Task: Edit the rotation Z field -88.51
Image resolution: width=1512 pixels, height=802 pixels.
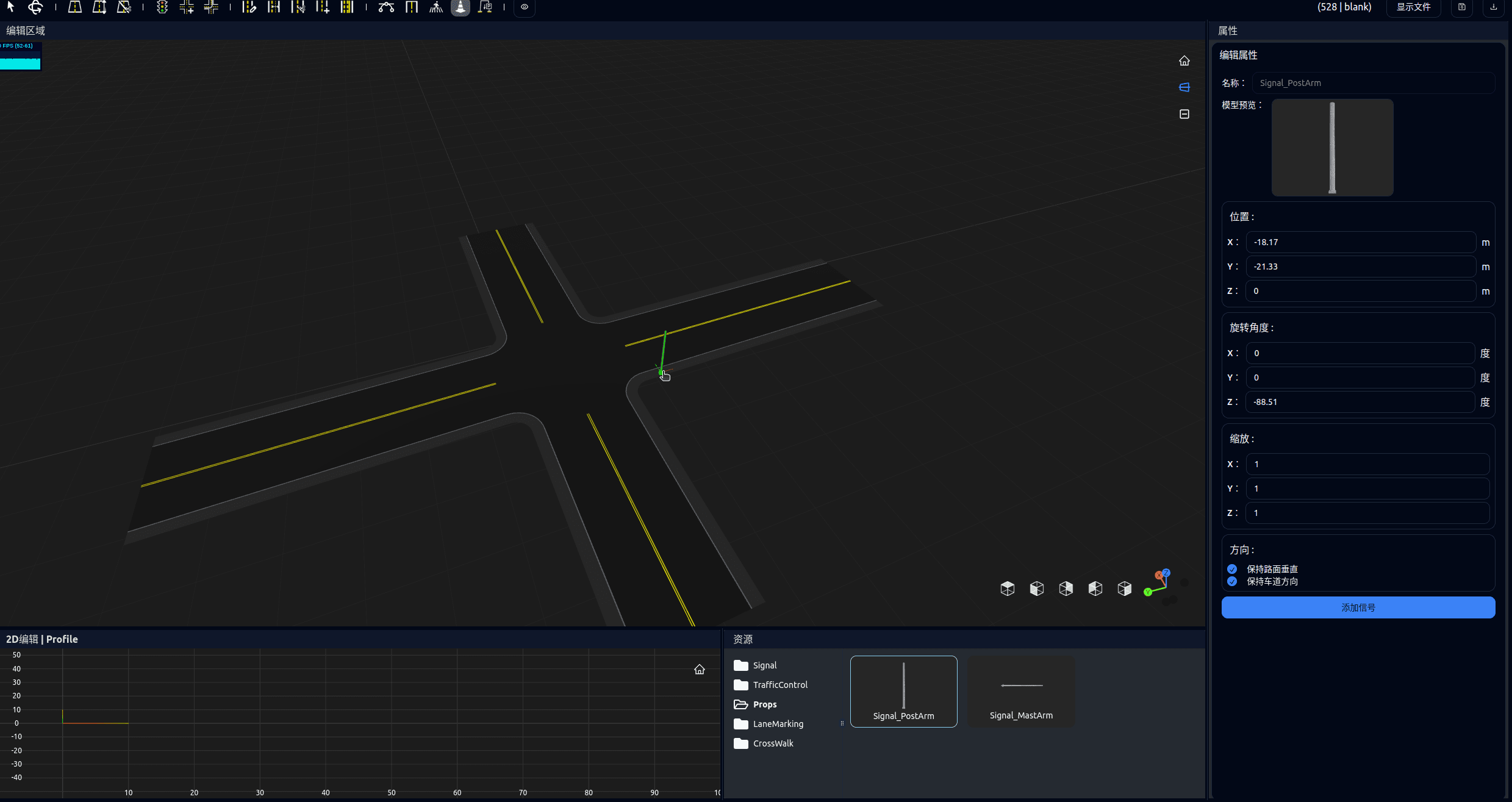Action: (1361, 402)
